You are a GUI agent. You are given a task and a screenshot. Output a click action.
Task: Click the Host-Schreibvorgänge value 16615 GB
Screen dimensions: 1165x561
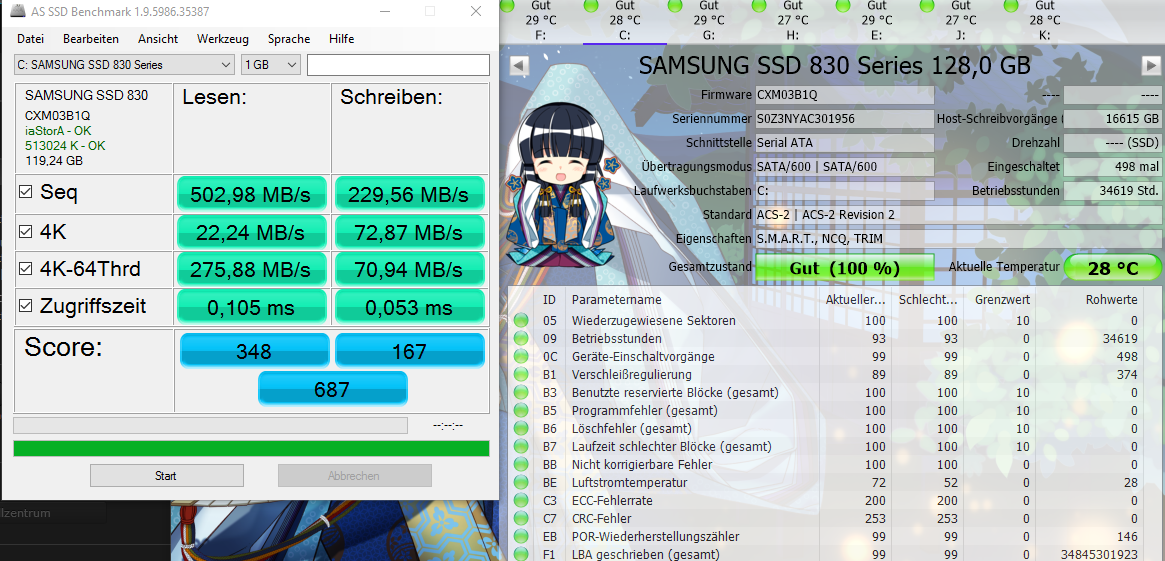1112,119
